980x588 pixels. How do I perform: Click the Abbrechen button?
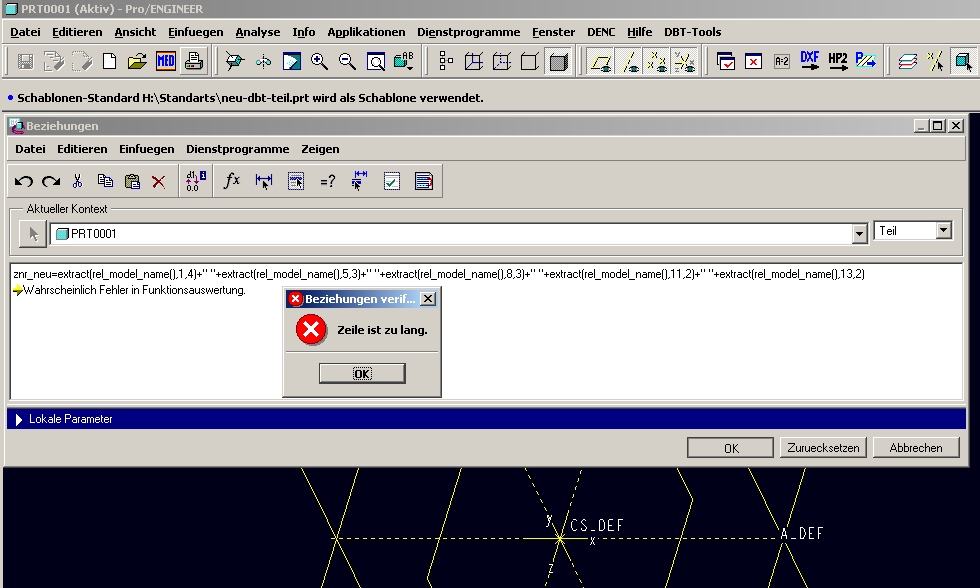tap(916, 448)
